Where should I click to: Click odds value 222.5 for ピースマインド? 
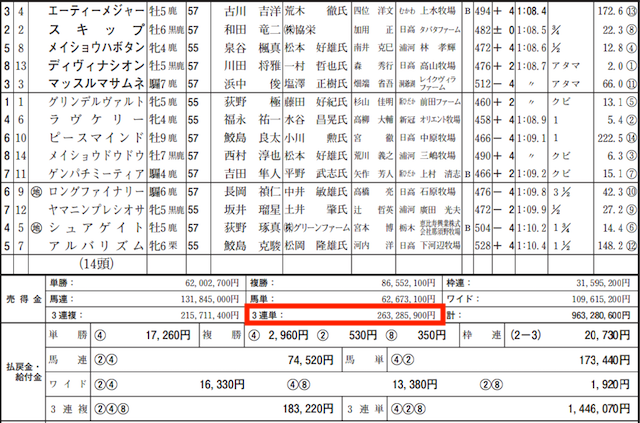pyautogui.click(x=607, y=137)
